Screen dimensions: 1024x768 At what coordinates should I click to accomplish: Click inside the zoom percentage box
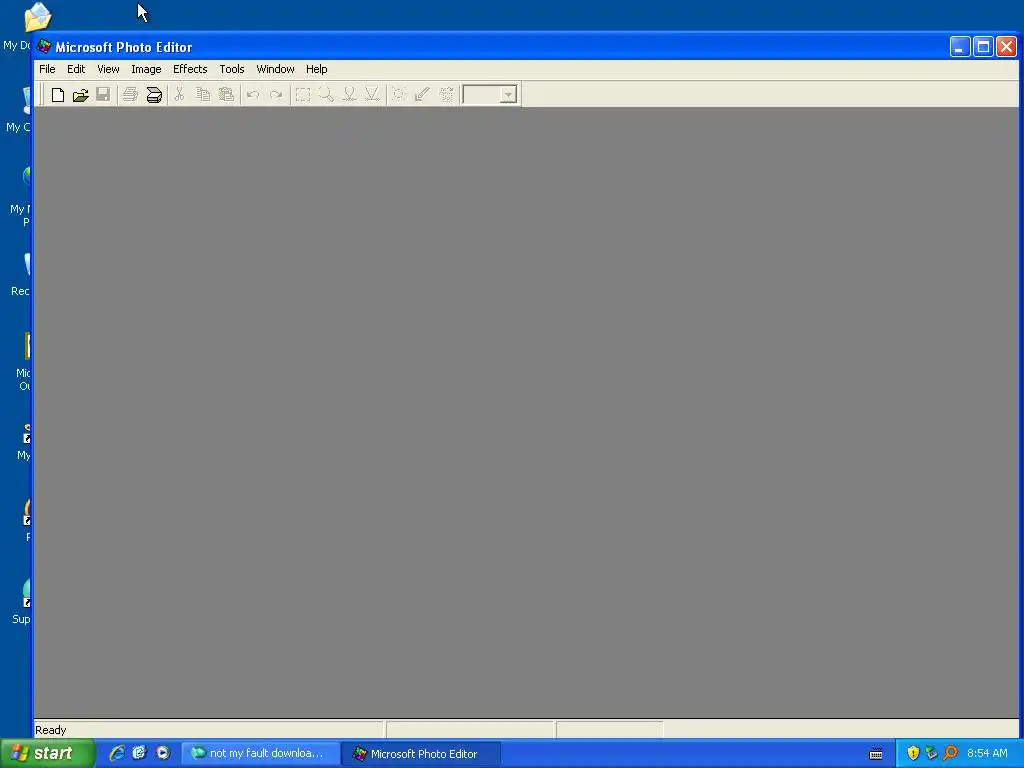coord(482,95)
